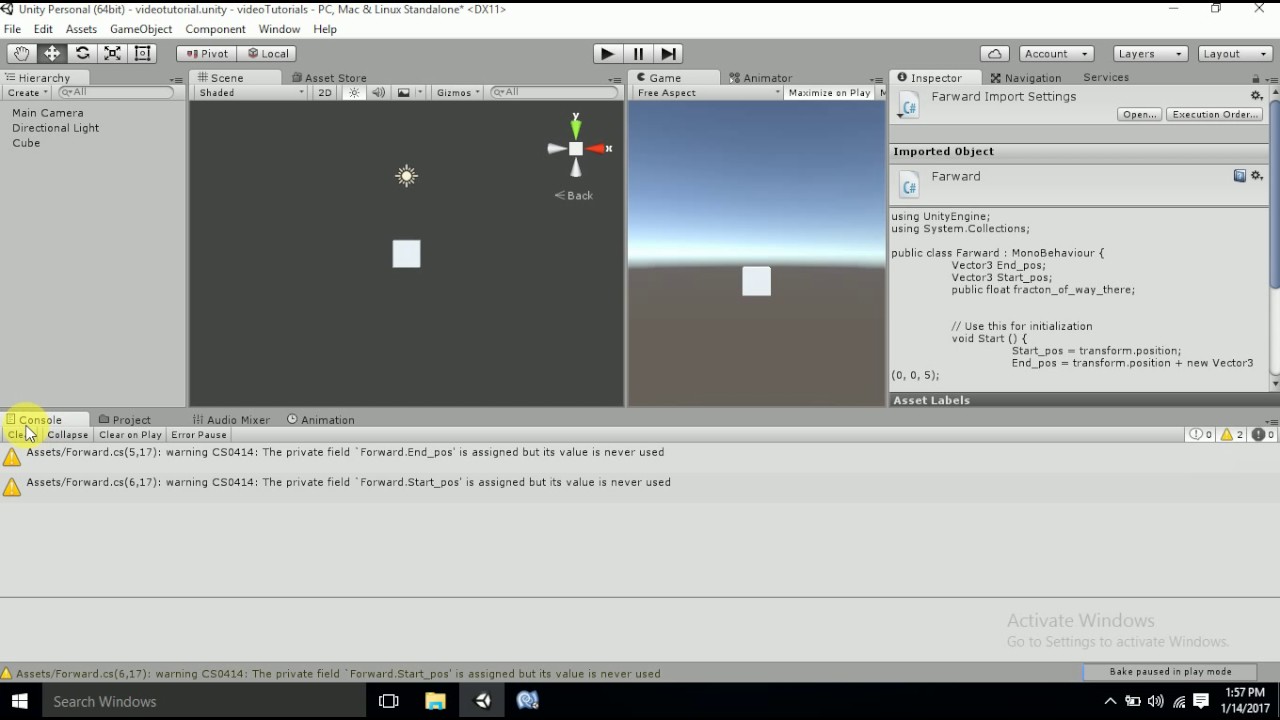Click the Hierarchy search field
The width and height of the screenshot is (1280, 720).
pyautogui.click(x=117, y=93)
